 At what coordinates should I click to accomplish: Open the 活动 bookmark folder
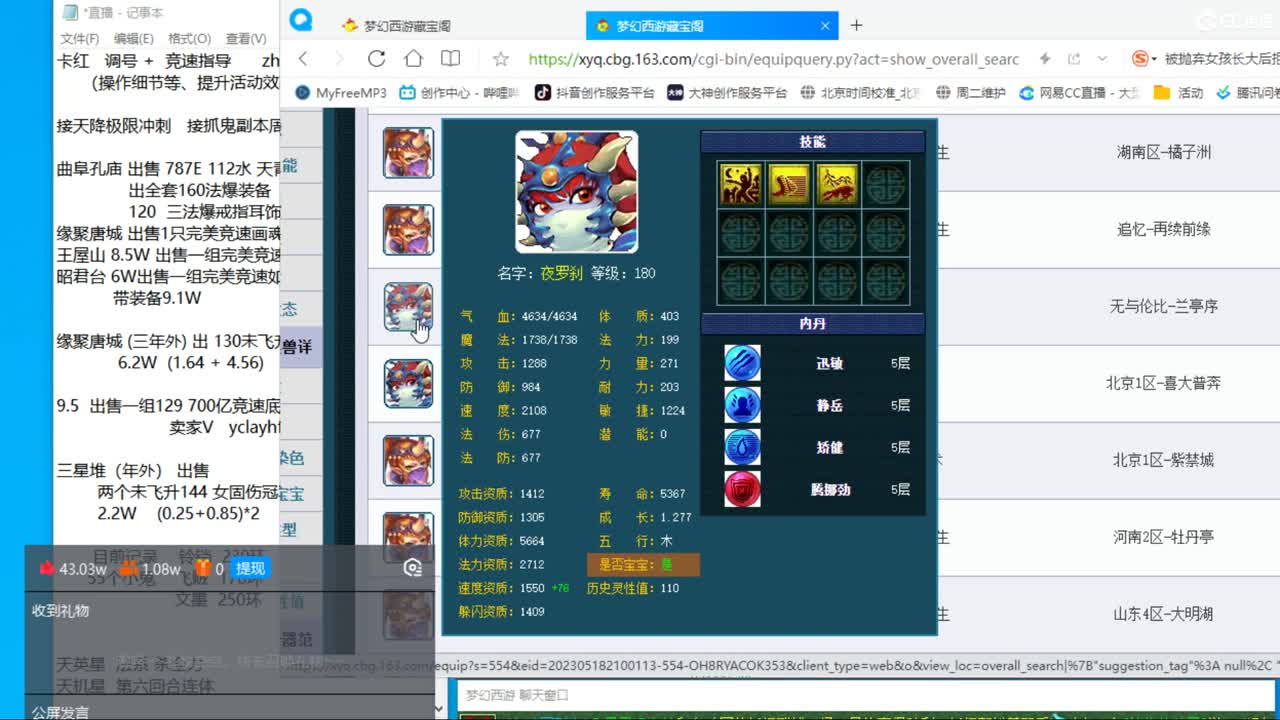[1178, 93]
